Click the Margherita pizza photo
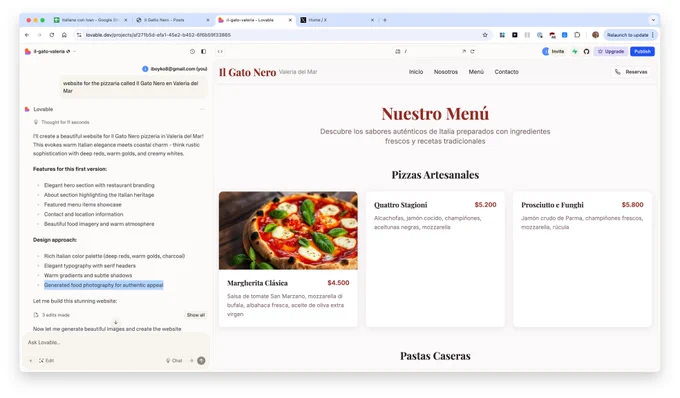This screenshot has width=680, height=398. pyautogui.click(x=288, y=230)
